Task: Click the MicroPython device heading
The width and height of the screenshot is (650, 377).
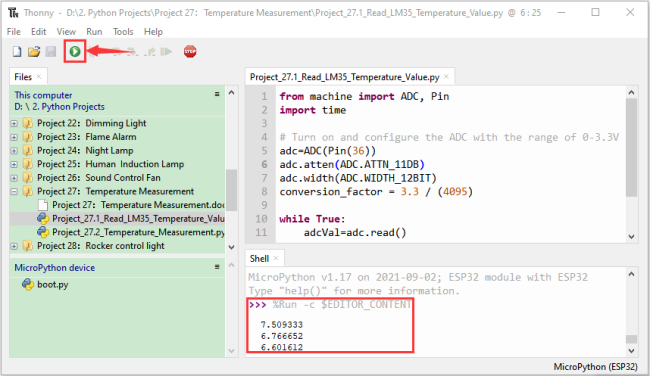Action: click(x=55, y=268)
